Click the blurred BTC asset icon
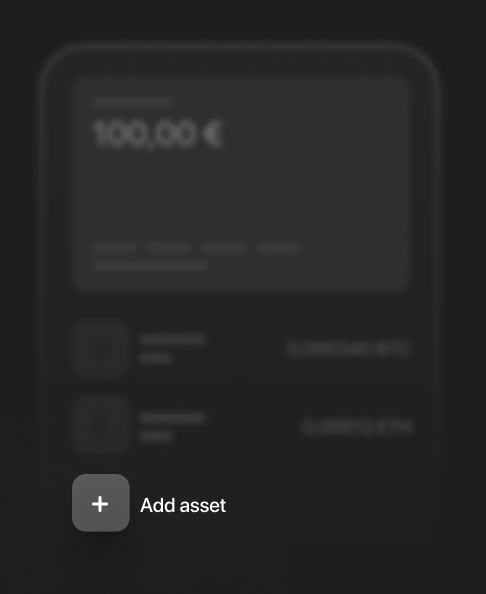 (101, 348)
